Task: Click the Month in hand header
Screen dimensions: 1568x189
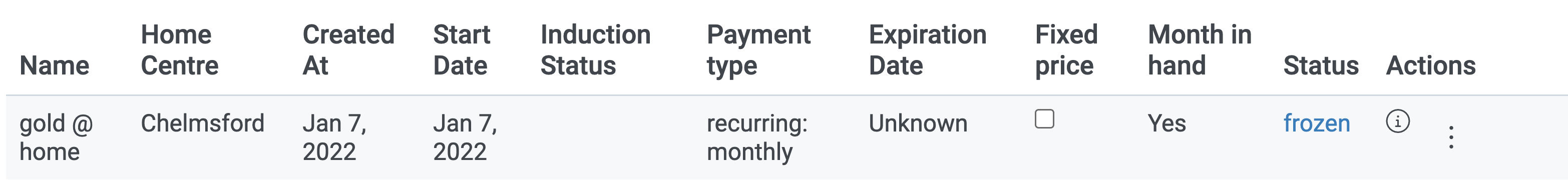Action: [x=1200, y=50]
